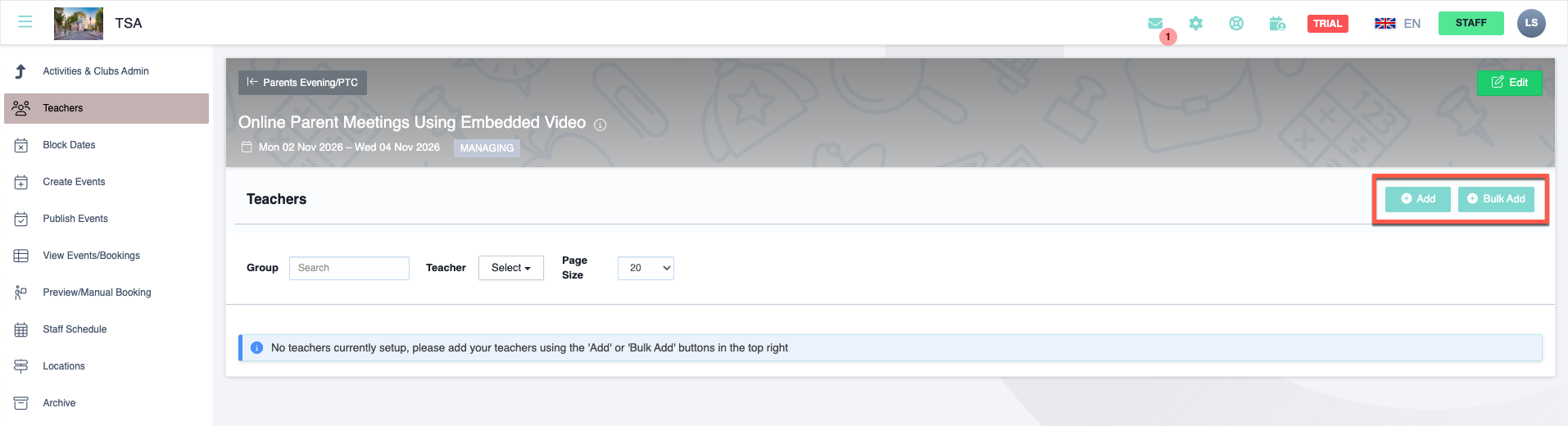Go back to Parents Evening/PTC
1568x426 pixels.
pyautogui.click(x=302, y=83)
